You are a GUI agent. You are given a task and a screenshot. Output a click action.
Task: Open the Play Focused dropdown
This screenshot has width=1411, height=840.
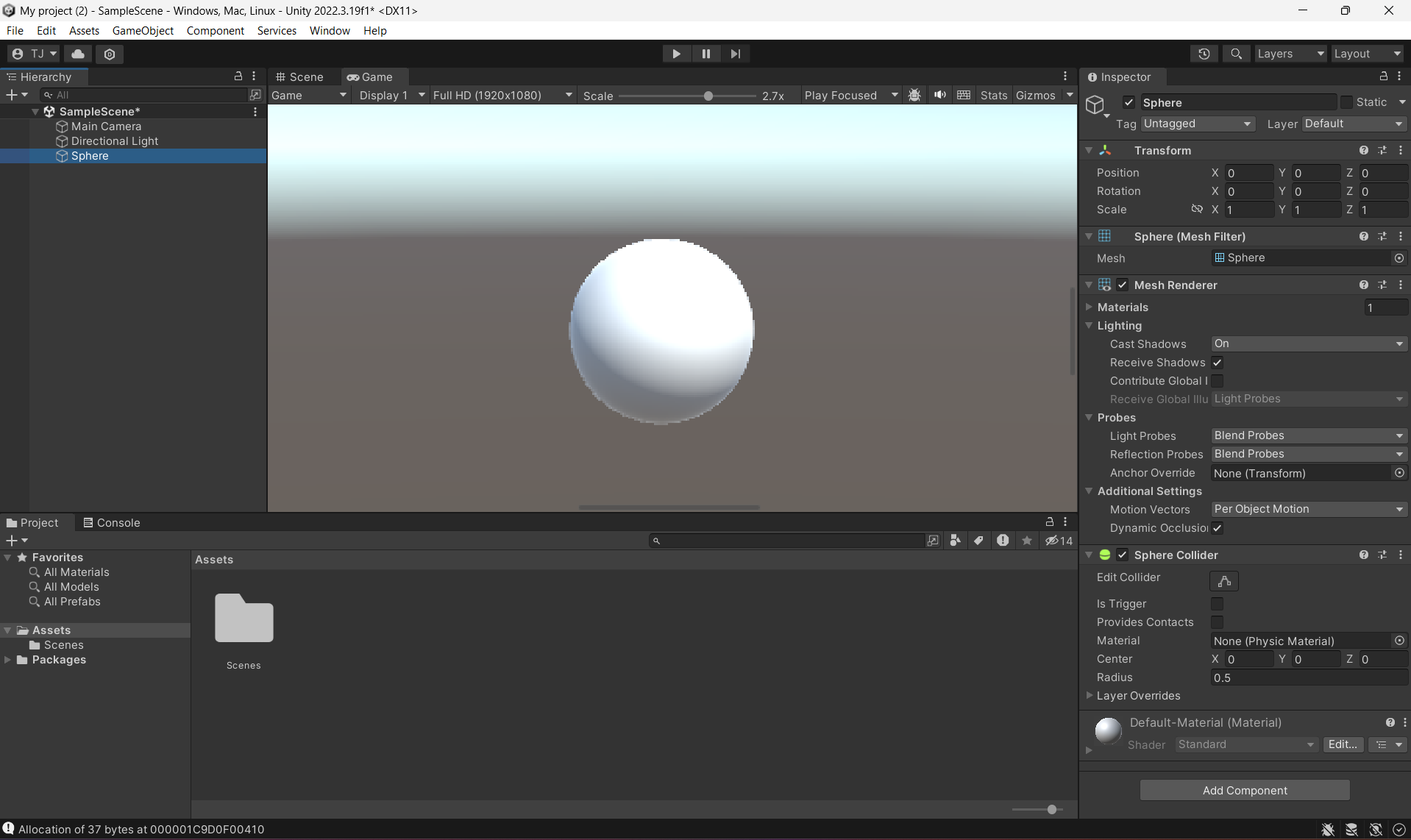[851, 95]
